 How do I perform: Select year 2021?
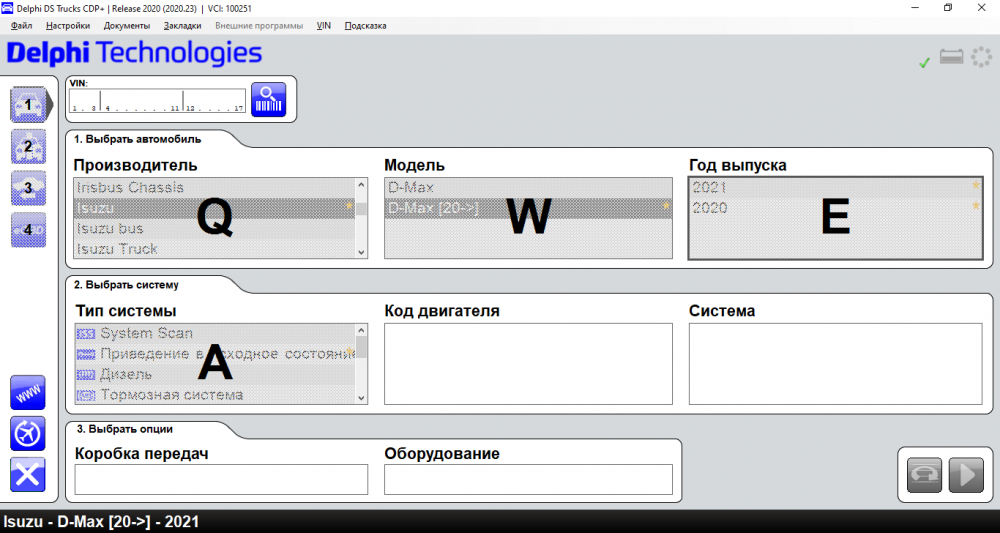point(835,188)
